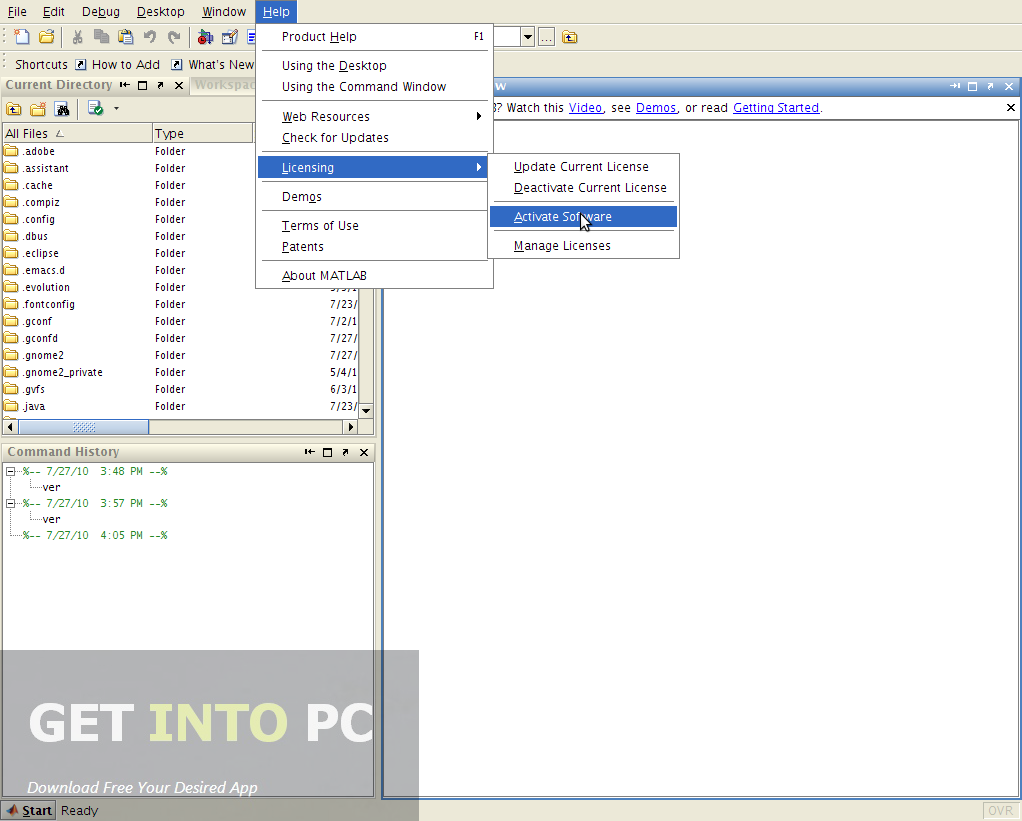1022x821 pixels.
Task: Click the horizontal scrollbar right arrow
Action: coord(351,427)
